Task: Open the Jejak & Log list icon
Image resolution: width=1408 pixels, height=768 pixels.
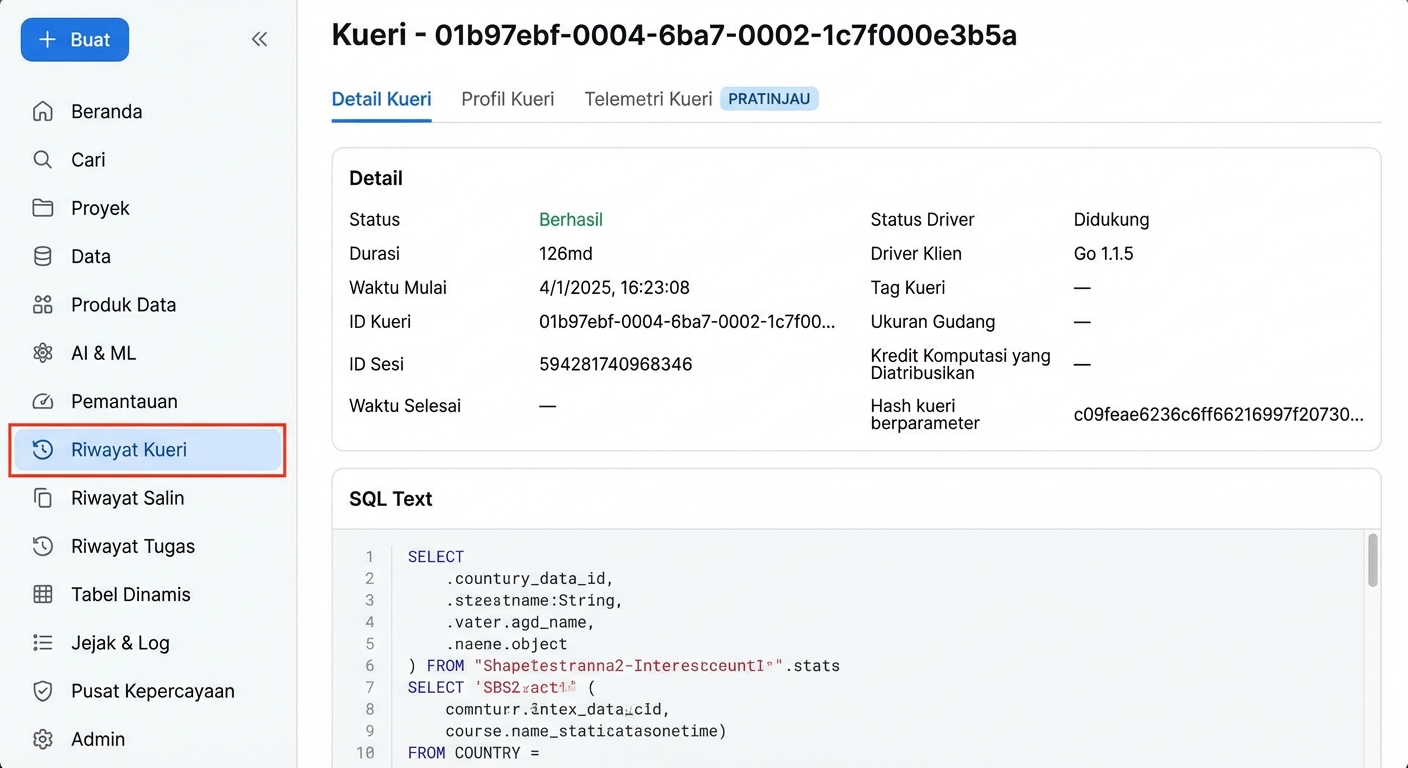Action: coord(42,642)
